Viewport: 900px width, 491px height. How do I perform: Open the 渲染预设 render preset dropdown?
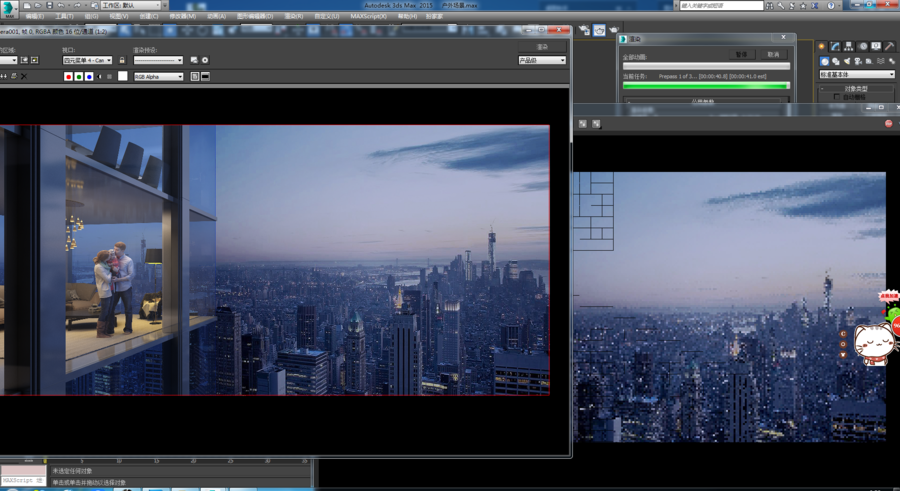point(158,60)
